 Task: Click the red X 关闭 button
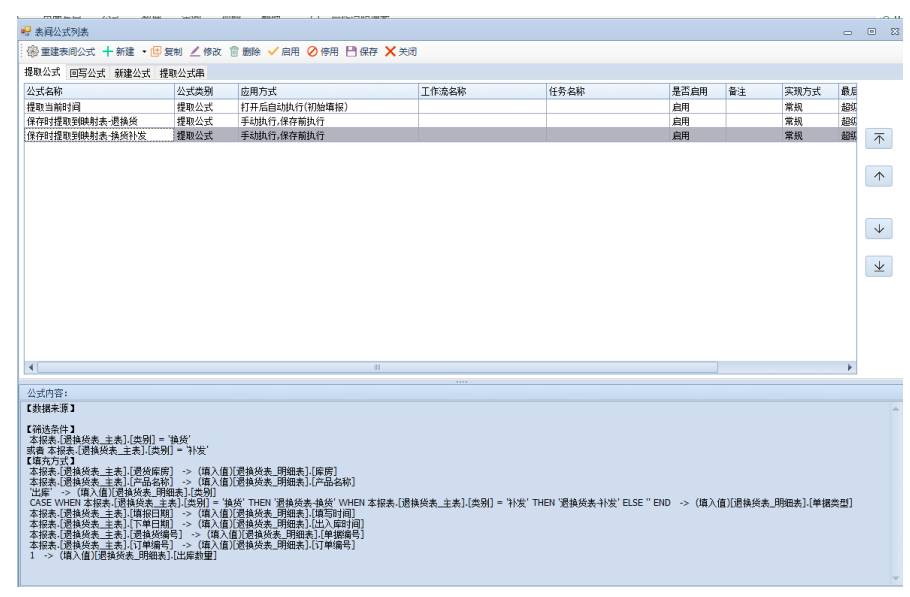[401, 51]
